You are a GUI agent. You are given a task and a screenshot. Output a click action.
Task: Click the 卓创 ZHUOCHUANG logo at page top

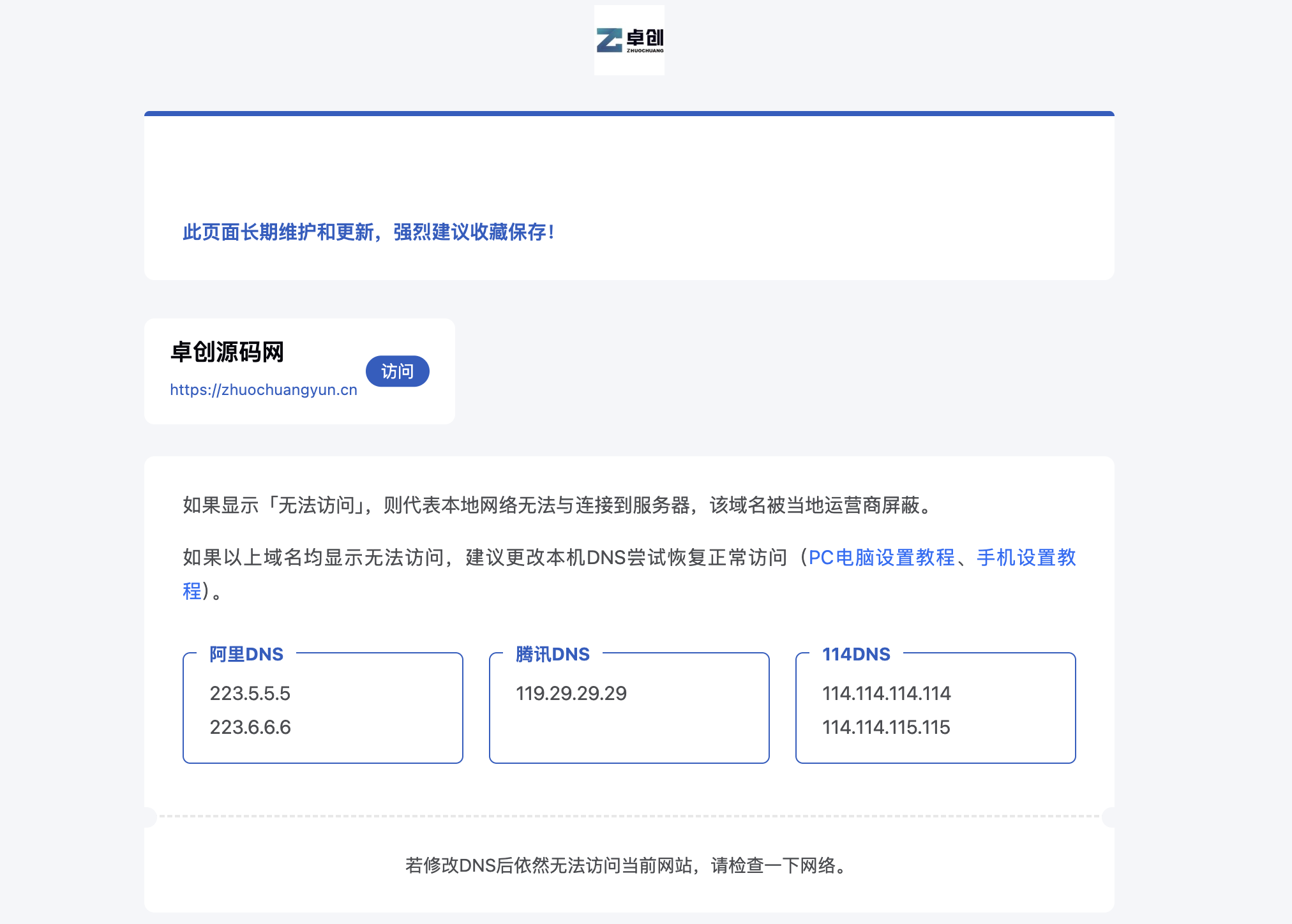629,40
